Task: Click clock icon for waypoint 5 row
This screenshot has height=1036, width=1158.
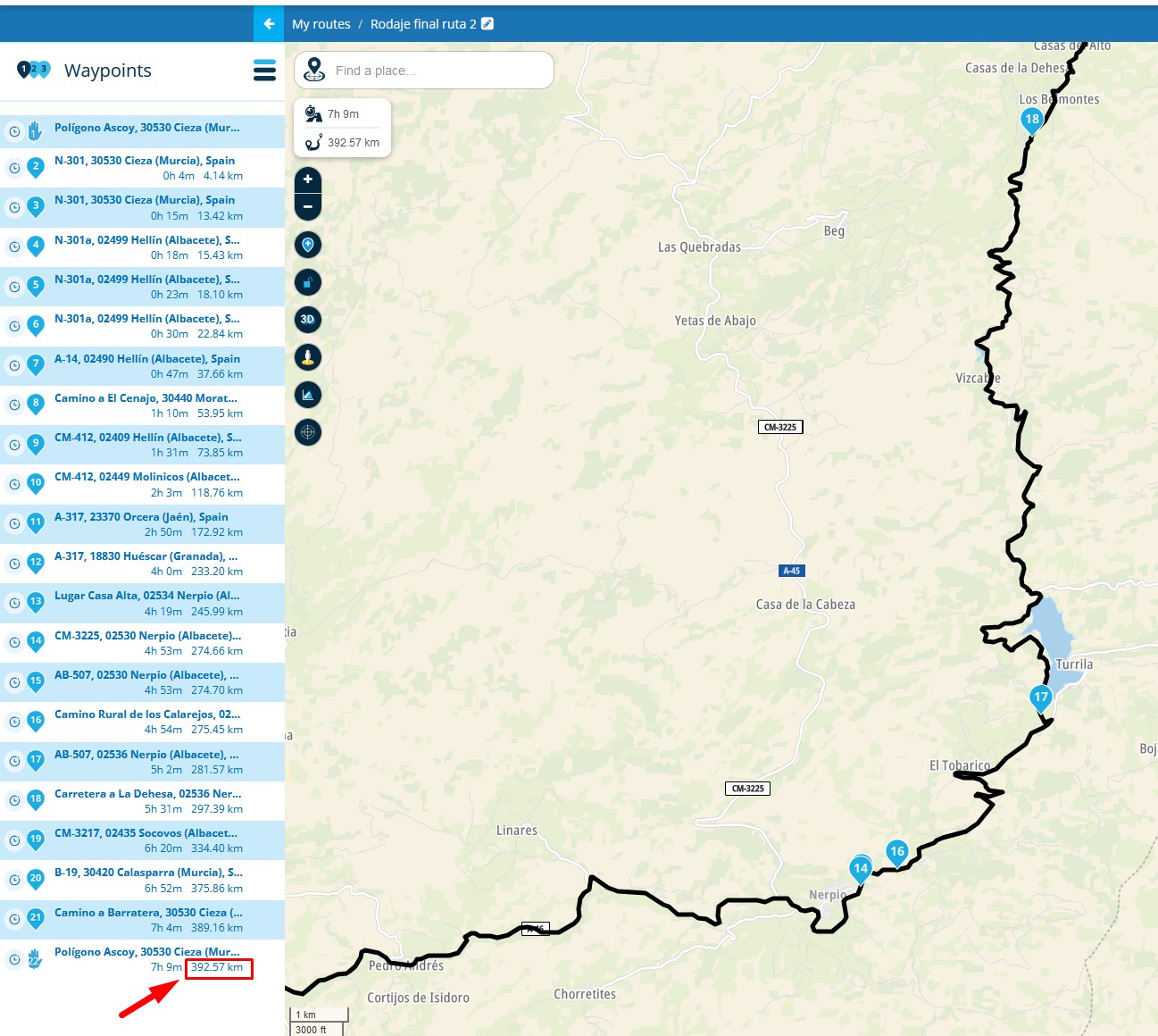Action: click(x=14, y=287)
